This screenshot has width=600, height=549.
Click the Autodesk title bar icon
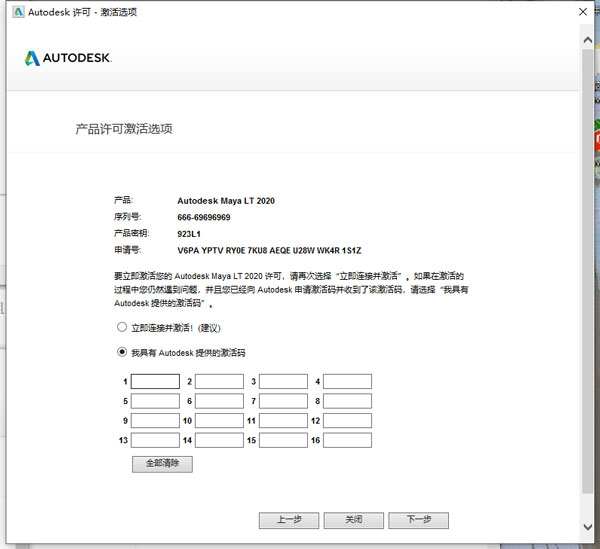pos(18,12)
